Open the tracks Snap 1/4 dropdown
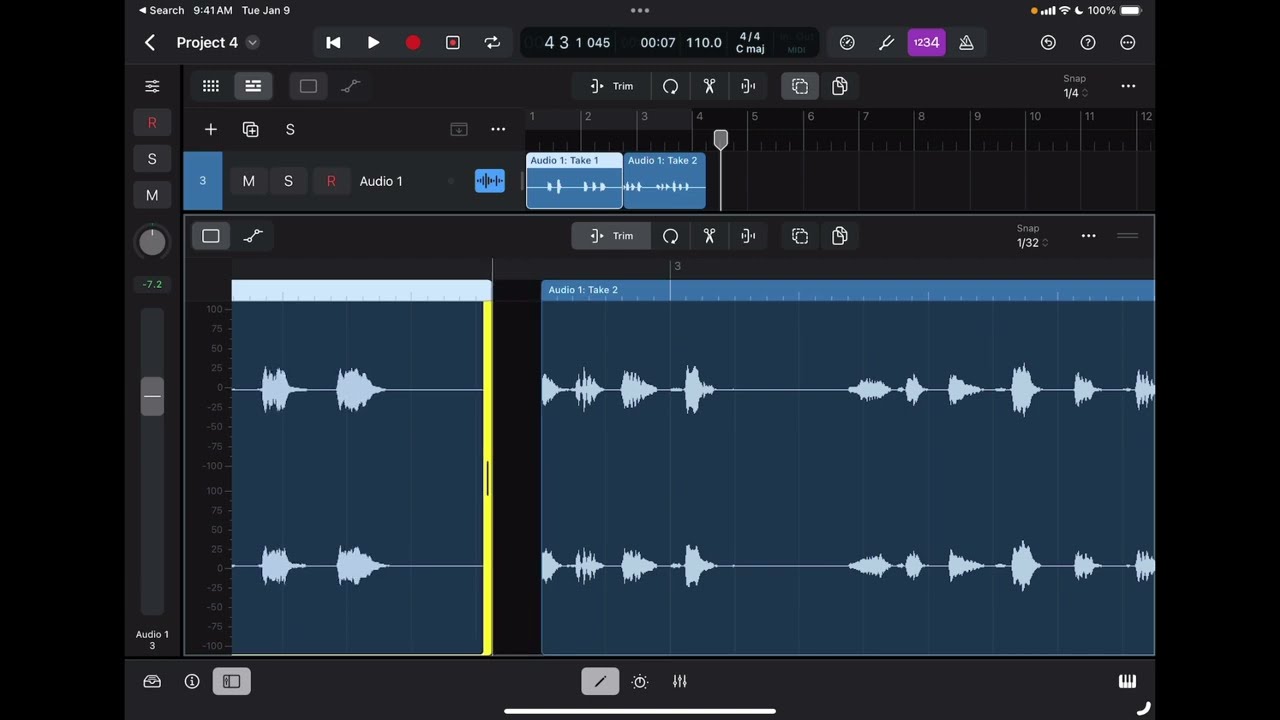The width and height of the screenshot is (1280, 720). pos(1075,86)
